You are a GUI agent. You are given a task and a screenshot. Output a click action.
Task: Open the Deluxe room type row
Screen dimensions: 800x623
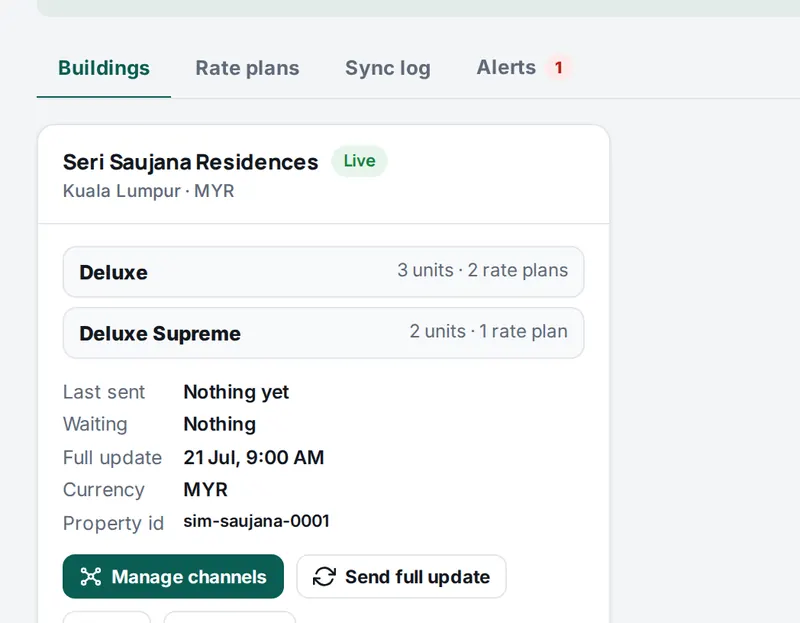(x=323, y=272)
